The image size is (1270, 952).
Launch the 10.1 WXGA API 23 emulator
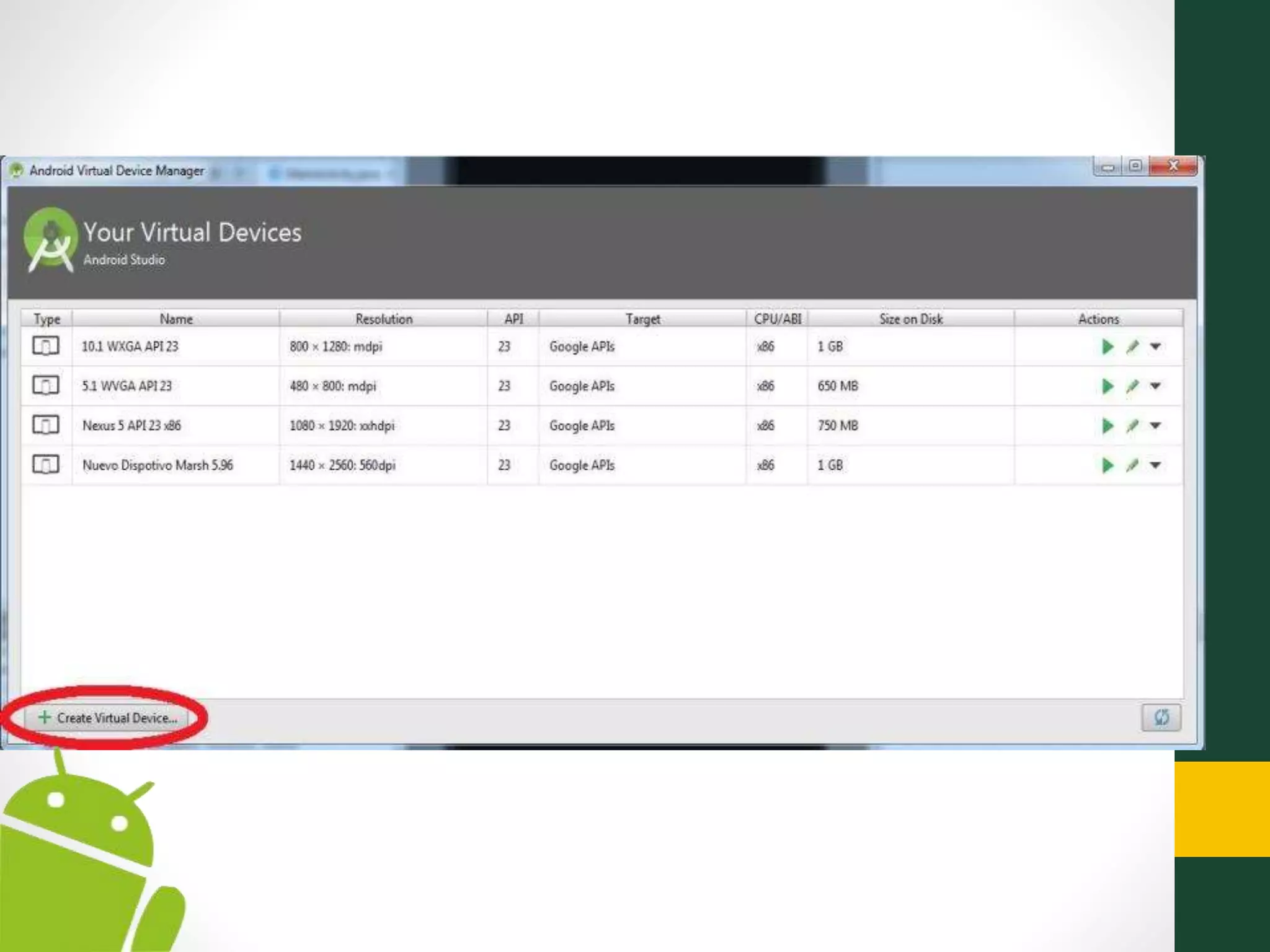coord(1107,346)
